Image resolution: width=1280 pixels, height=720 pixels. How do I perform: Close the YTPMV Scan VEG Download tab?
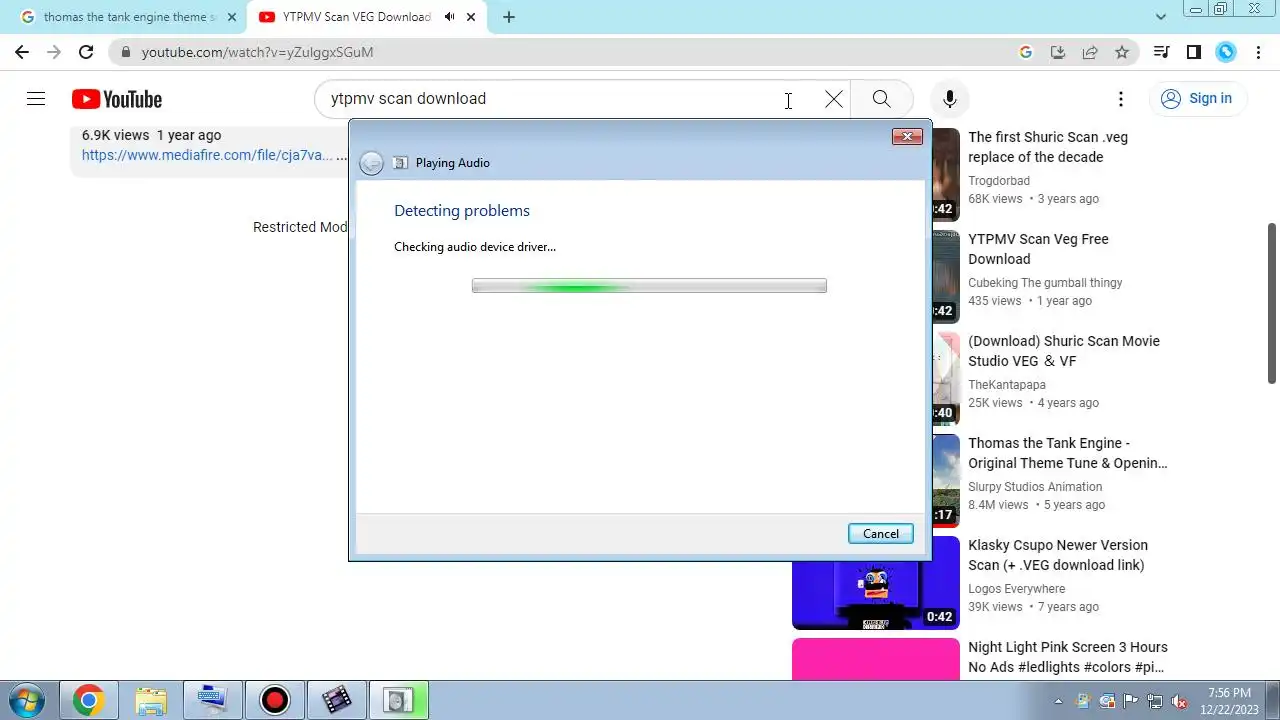click(471, 17)
